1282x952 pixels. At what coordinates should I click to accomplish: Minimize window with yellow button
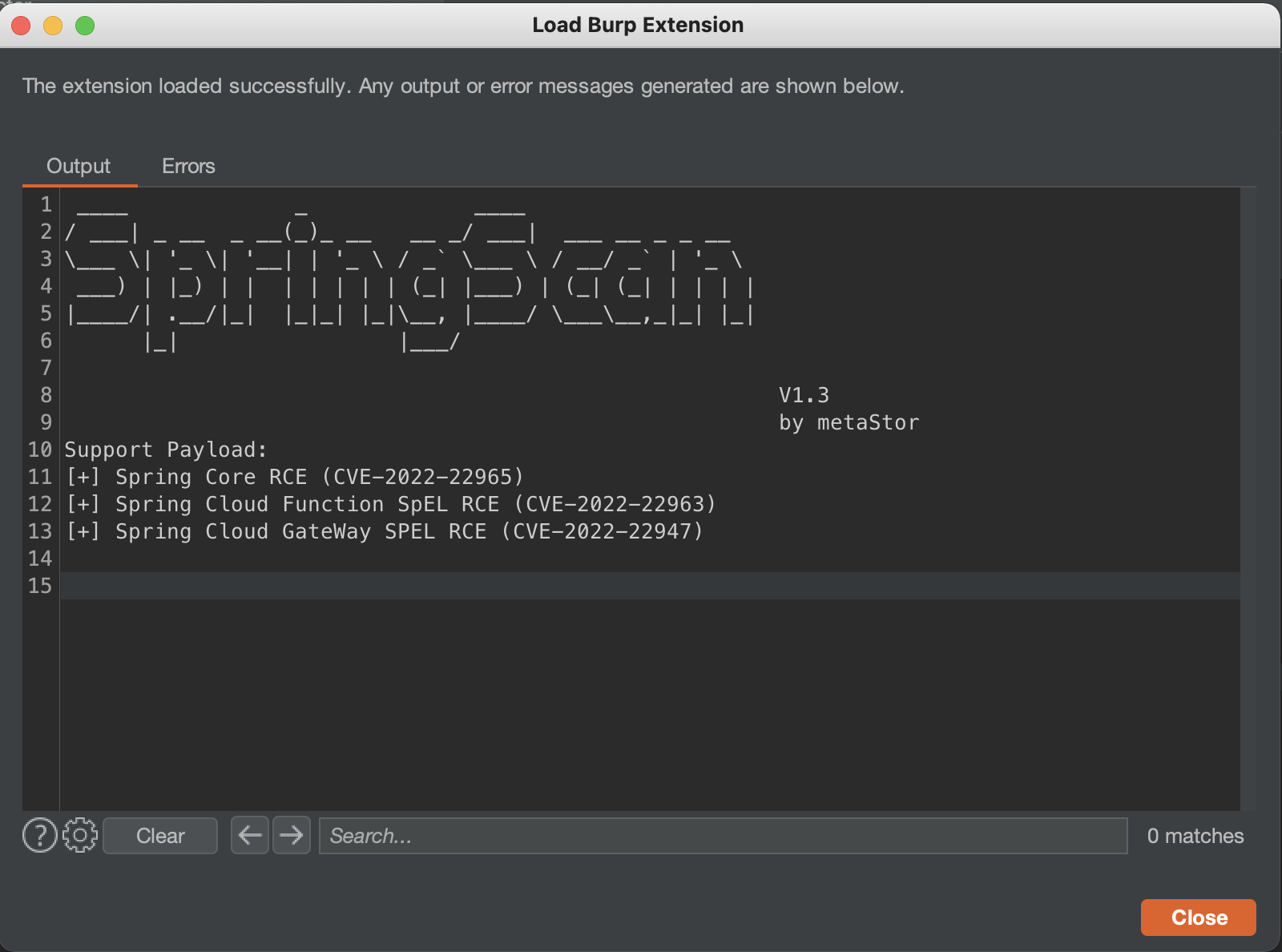(x=53, y=26)
